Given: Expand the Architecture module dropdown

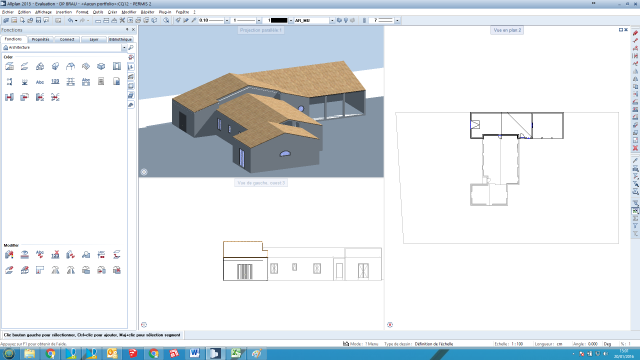Looking at the screenshot, I should pos(124,48).
